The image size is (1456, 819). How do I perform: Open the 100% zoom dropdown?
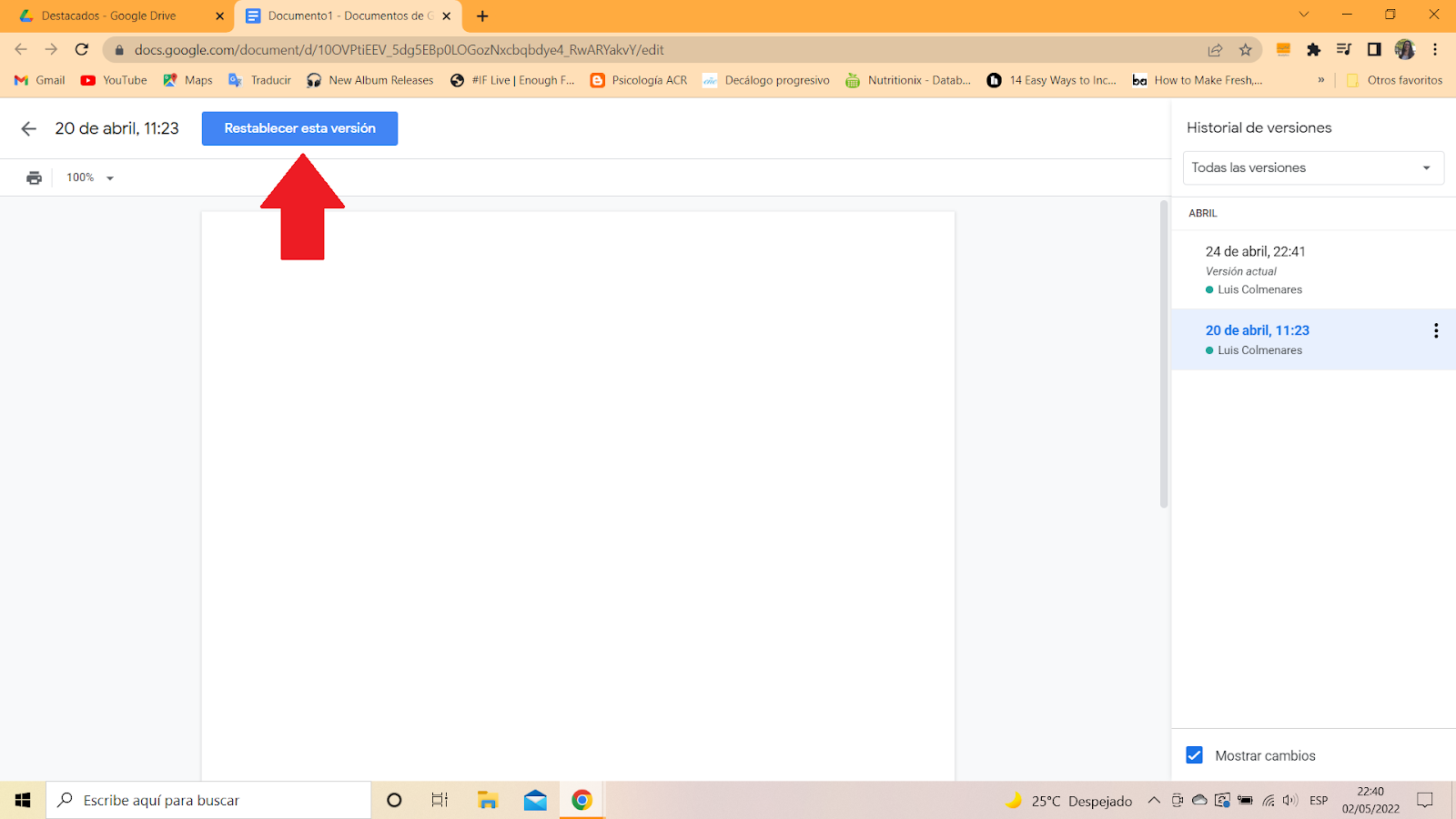pos(90,177)
